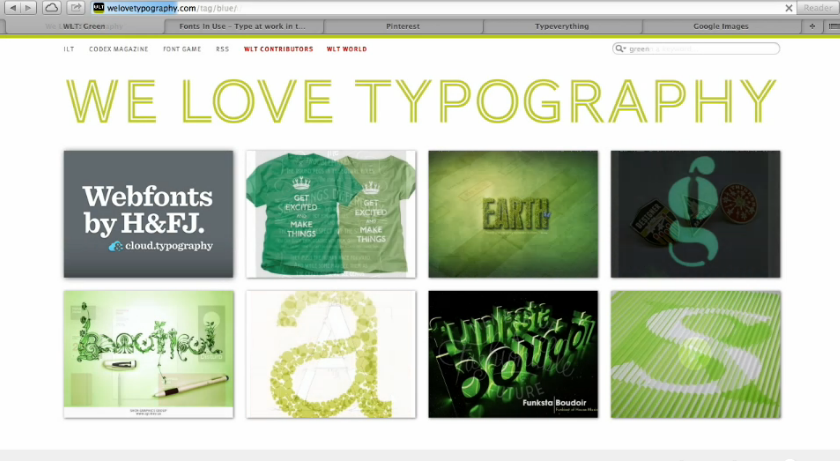Image resolution: width=840 pixels, height=461 pixels.
Task: Focus the green keyword search field
Action: point(696,49)
